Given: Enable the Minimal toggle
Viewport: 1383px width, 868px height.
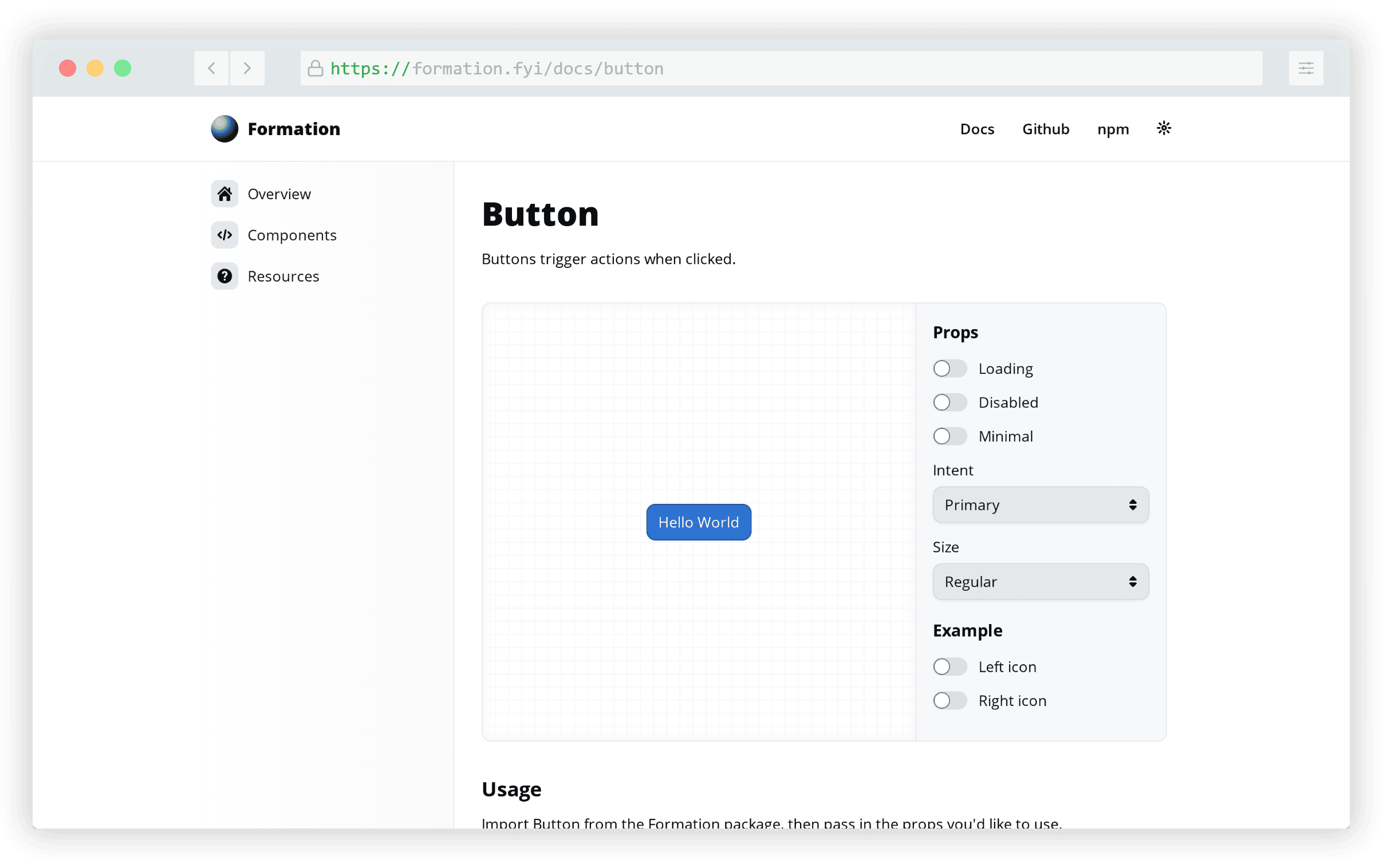Looking at the screenshot, I should (x=949, y=436).
